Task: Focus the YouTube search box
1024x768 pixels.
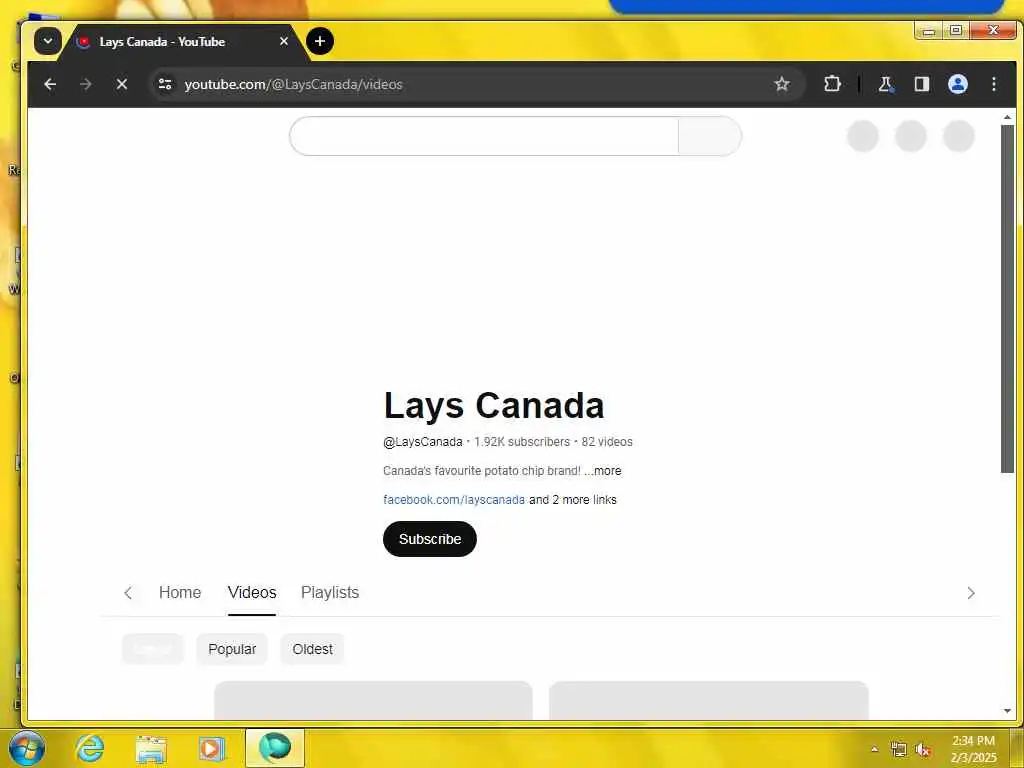Action: pyautogui.click(x=484, y=136)
